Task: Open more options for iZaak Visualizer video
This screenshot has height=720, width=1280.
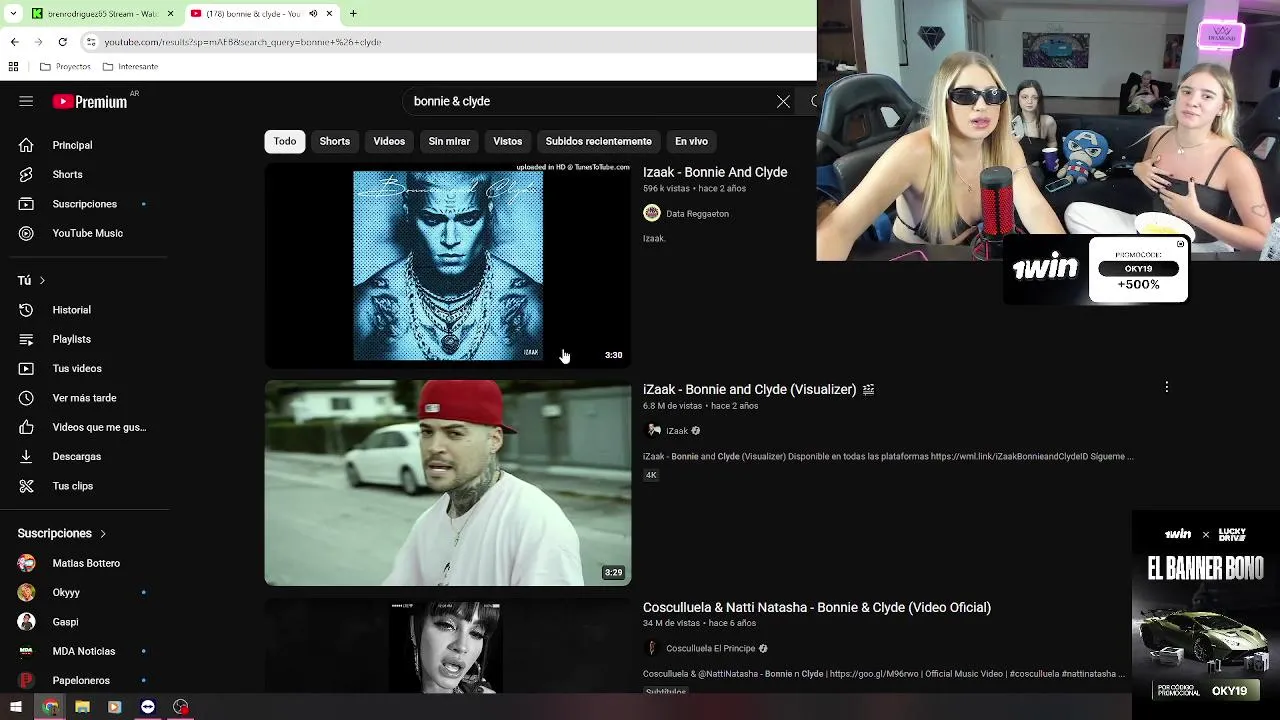Action: 1166,387
